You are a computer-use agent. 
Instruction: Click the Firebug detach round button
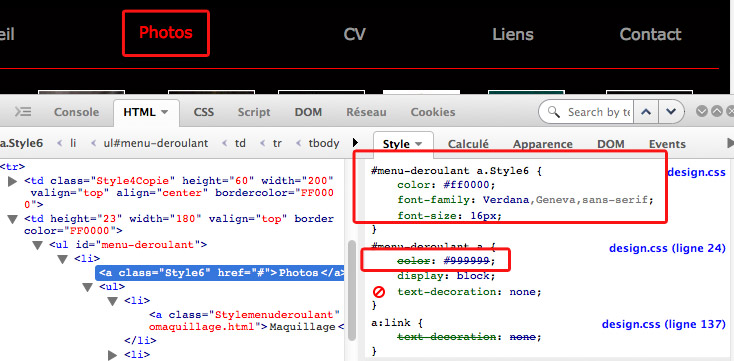pos(716,111)
